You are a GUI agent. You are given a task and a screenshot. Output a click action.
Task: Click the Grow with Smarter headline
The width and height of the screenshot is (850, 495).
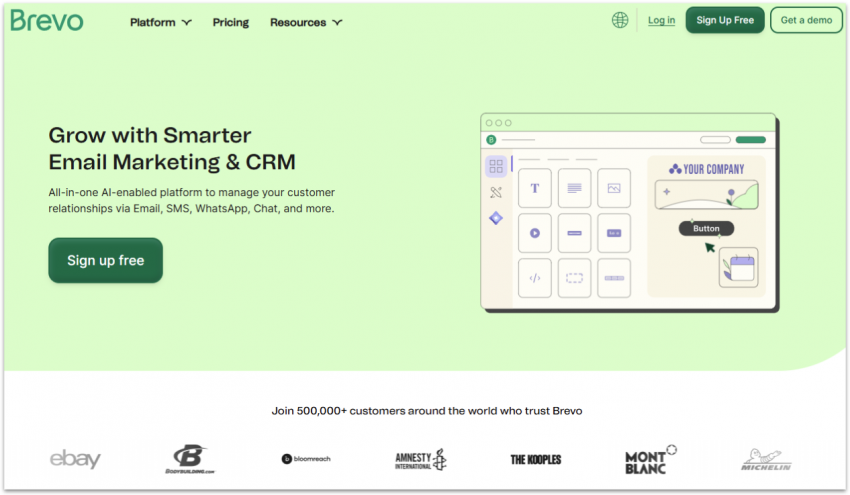(172, 149)
